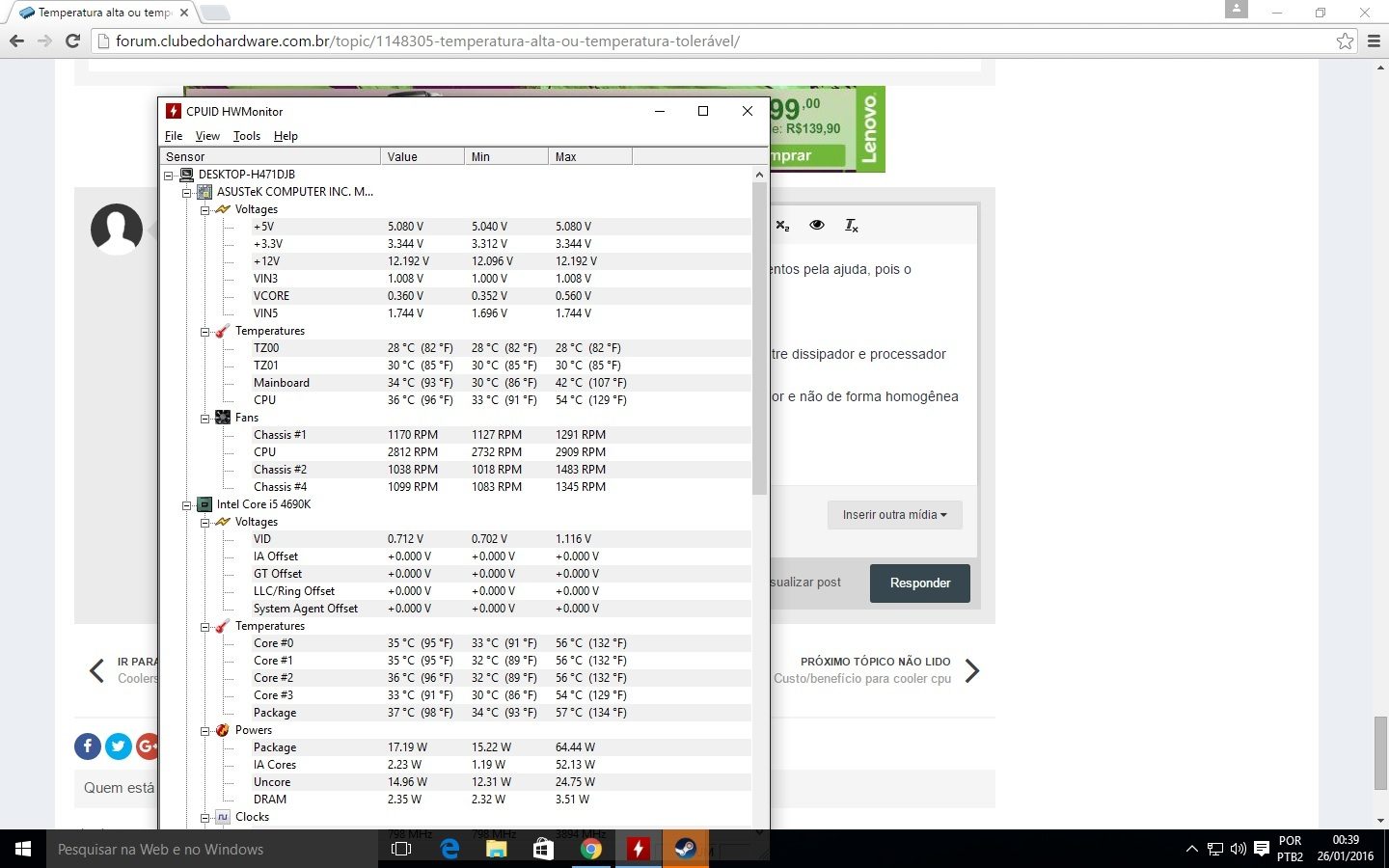Launch Microsoft Edge from the taskbar
The height and width of the screenshot is (868, 1389).
pos(449,849)
